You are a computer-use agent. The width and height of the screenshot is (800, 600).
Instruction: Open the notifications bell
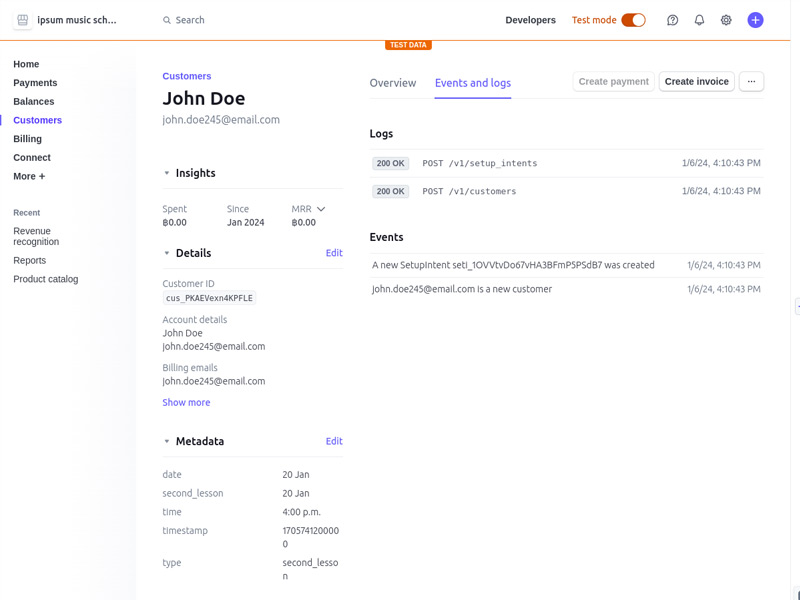tap(699, 20)
